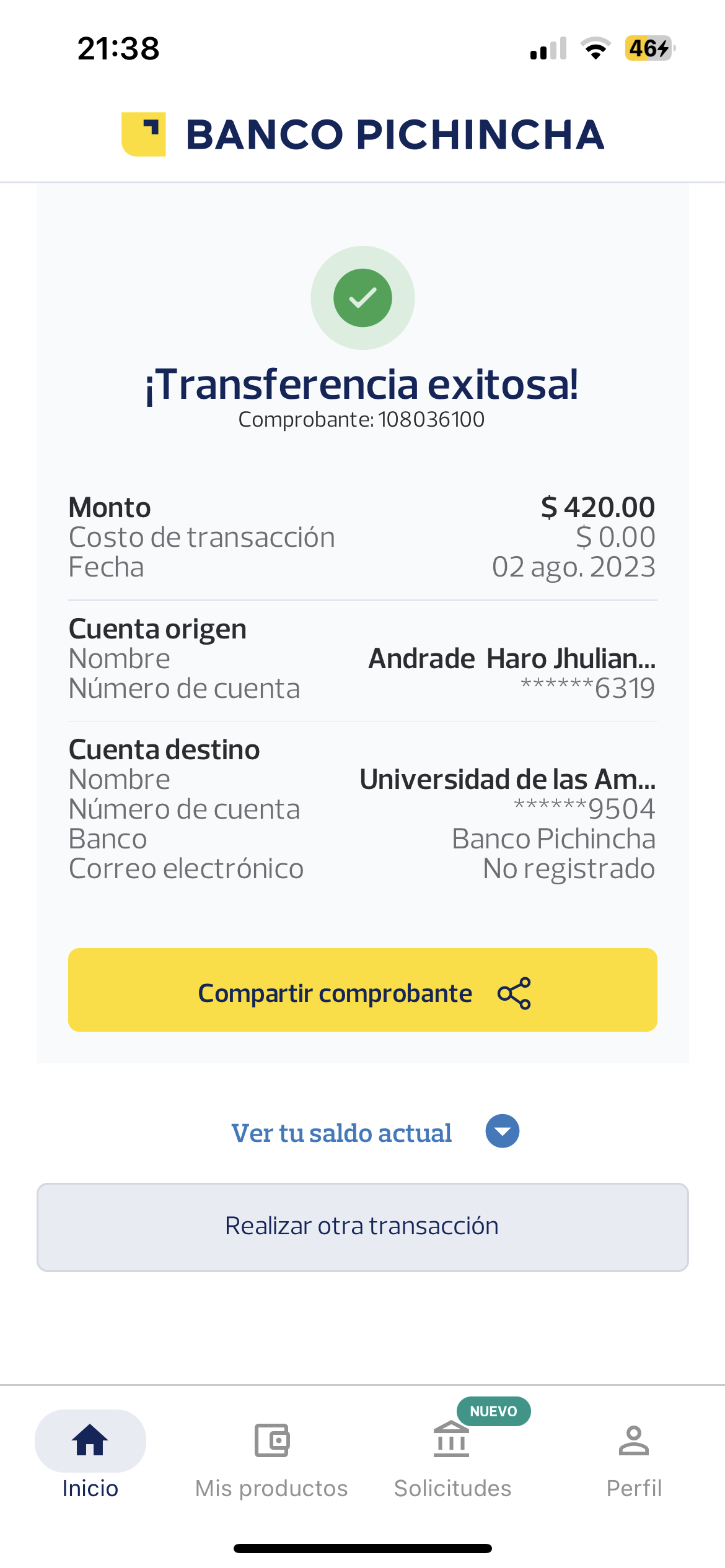
Task: Open the Inicio home icon
Action: pyautogui.click(x=90, y=1439)
